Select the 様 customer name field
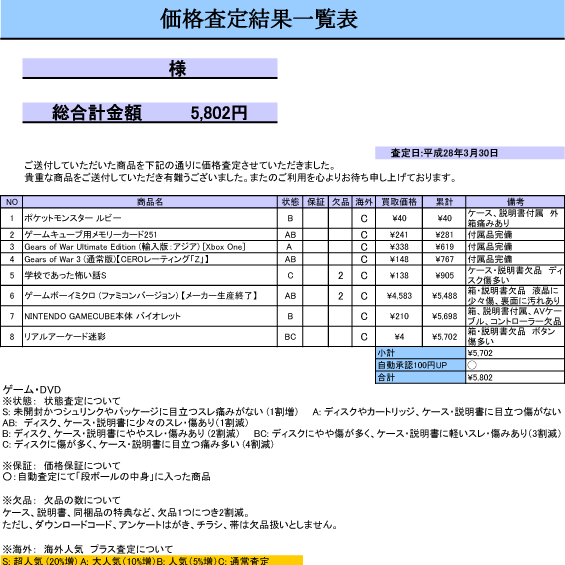This screenshot has height=565, width=565. pos(150,68)
